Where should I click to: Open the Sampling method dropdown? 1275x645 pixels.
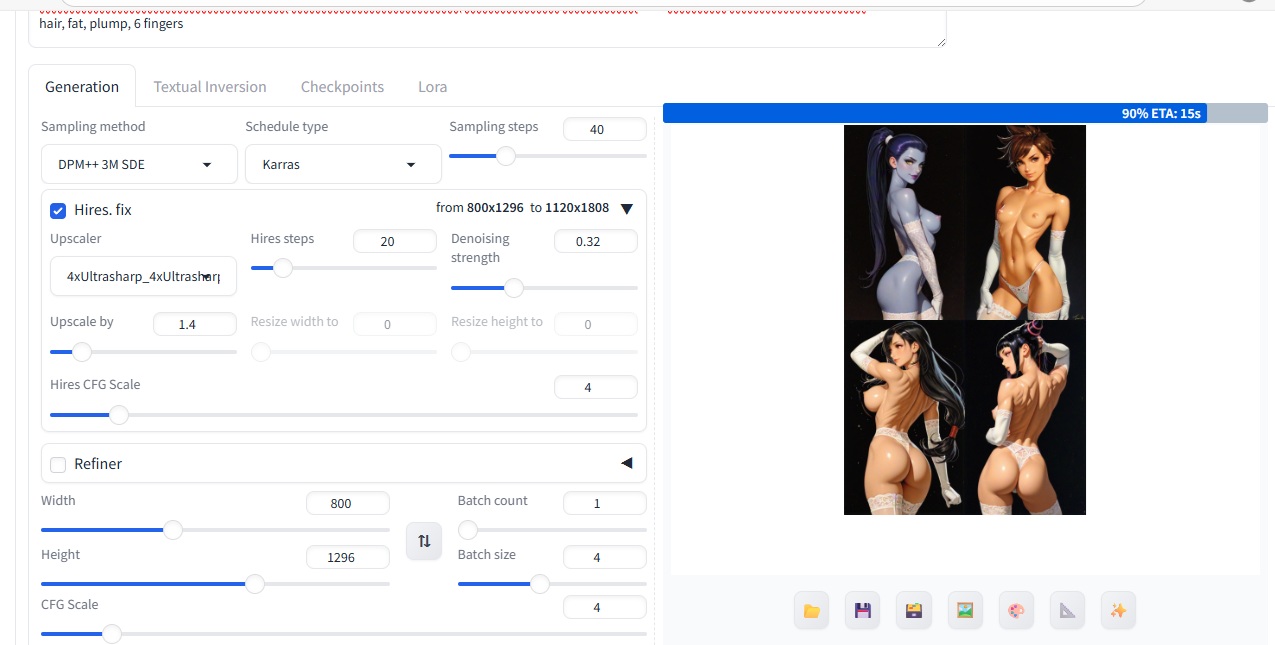(139, 164)
